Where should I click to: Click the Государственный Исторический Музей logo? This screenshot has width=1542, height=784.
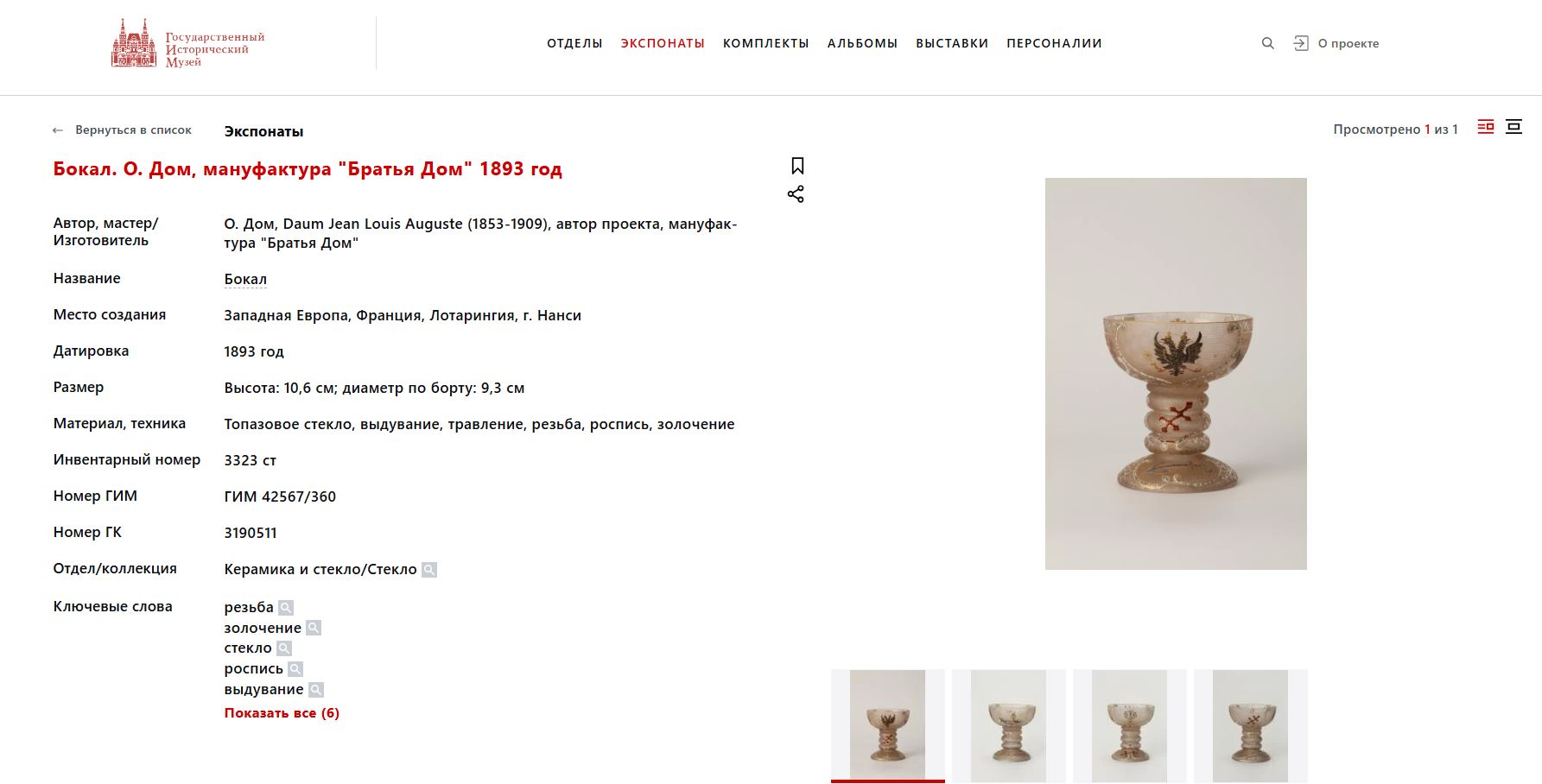[187, 43]
